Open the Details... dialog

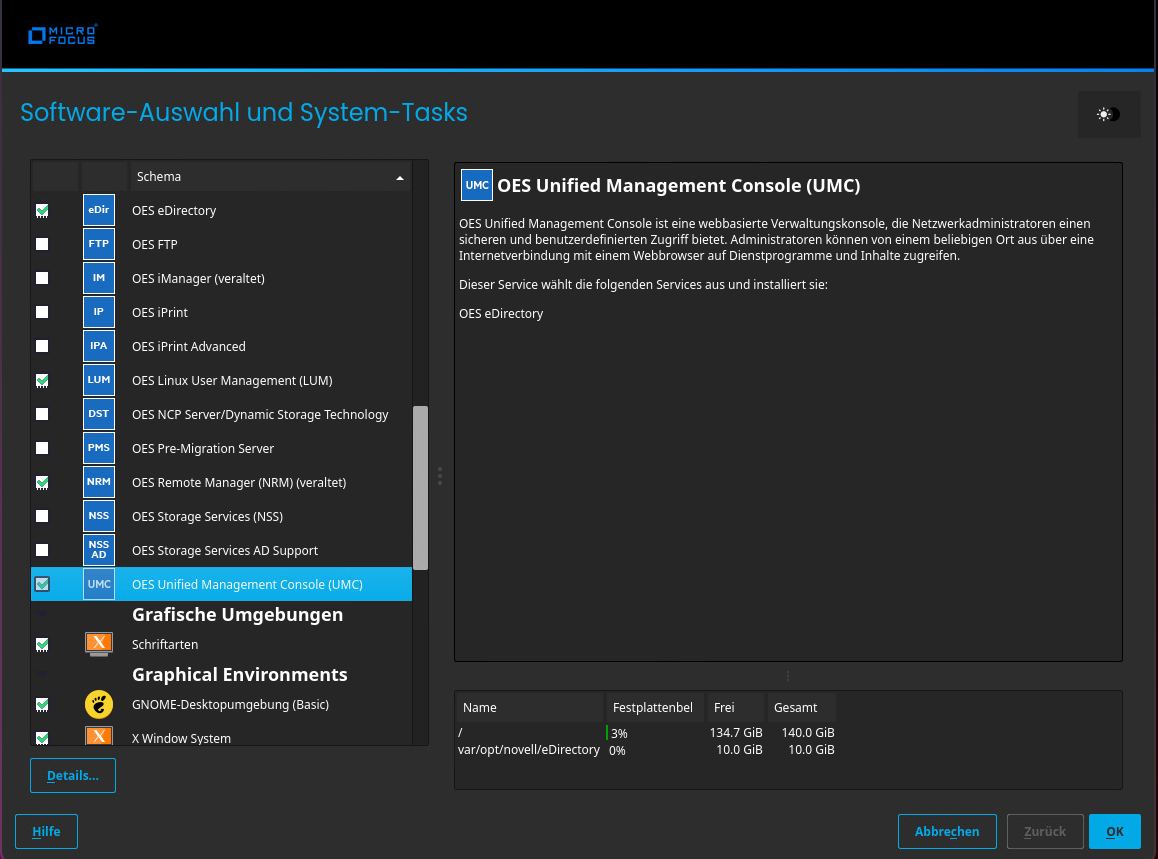coord(72,775)
